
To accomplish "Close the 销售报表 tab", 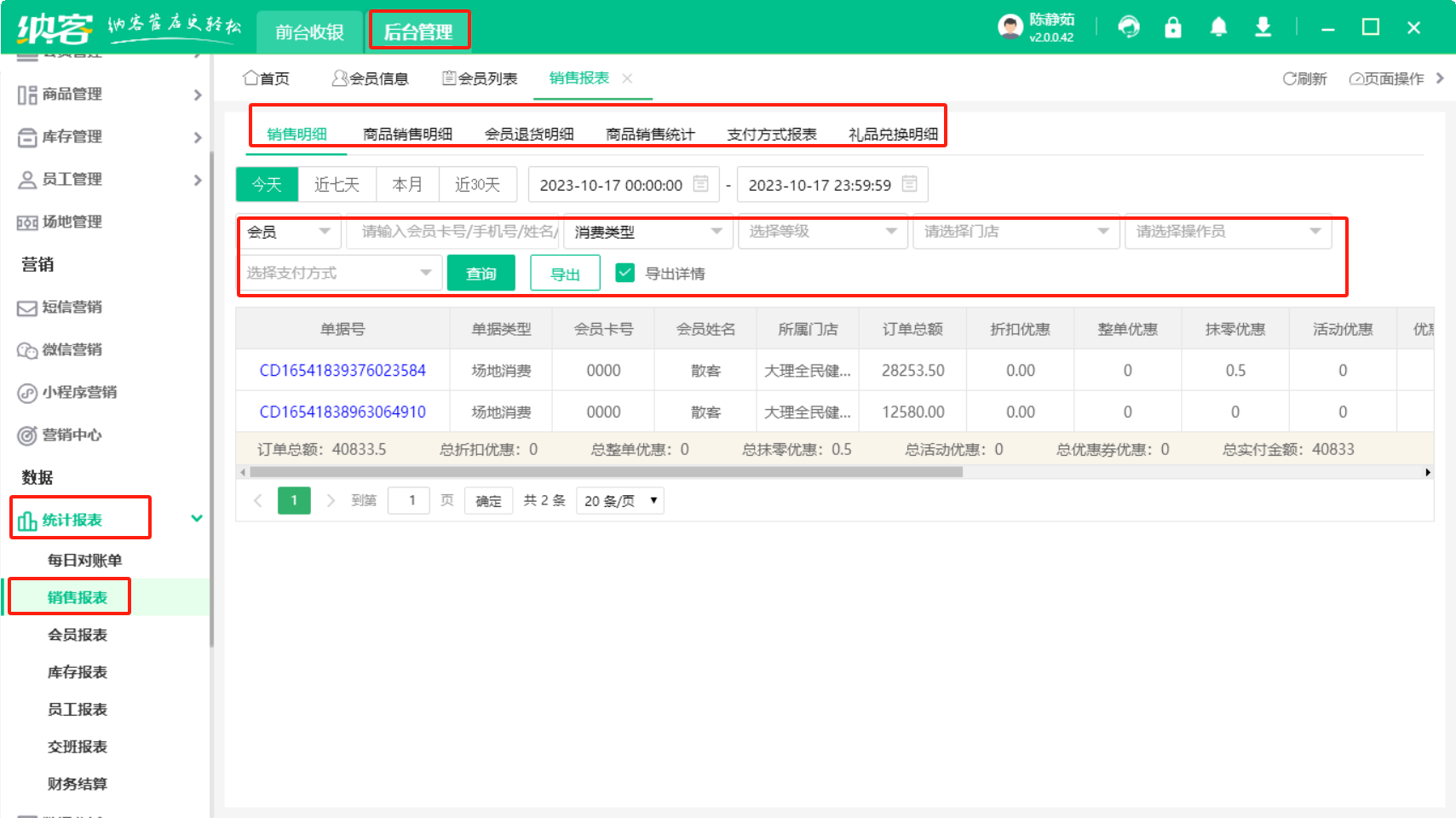I will (x=627, y=78).
